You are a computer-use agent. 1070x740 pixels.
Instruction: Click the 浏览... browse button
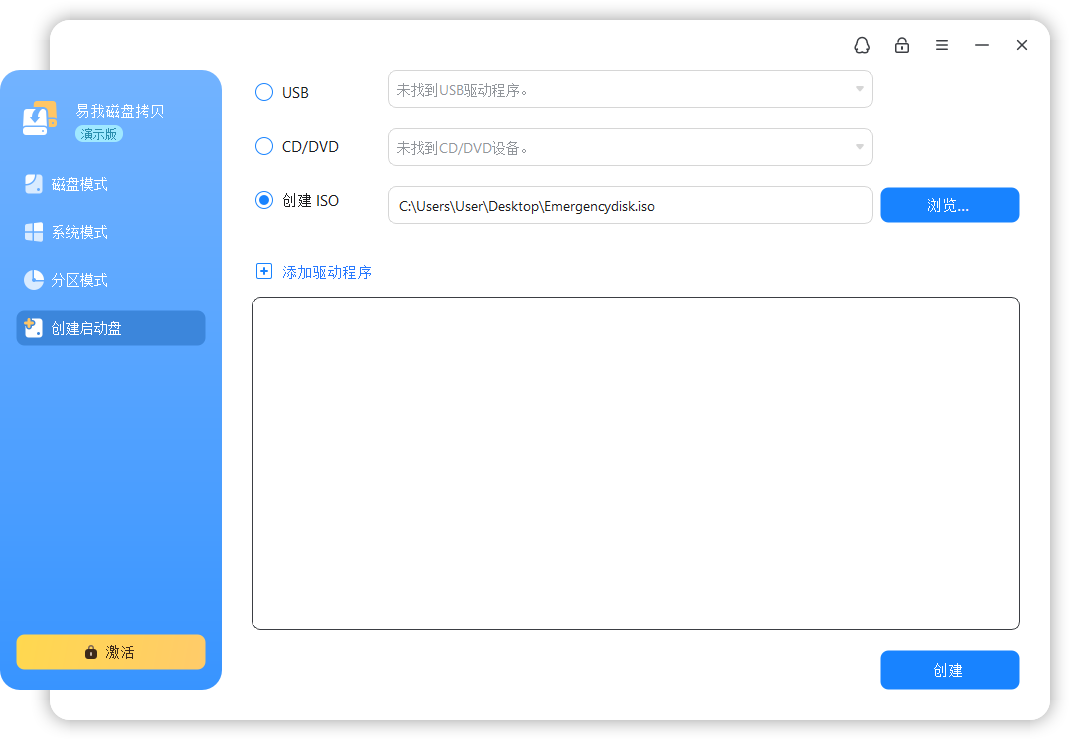pyautogui.click(x=949, y=205)
